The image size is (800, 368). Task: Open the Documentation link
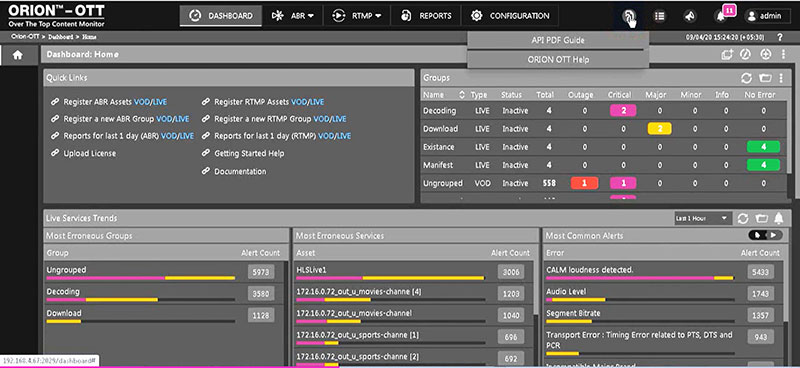click(240, 171)
